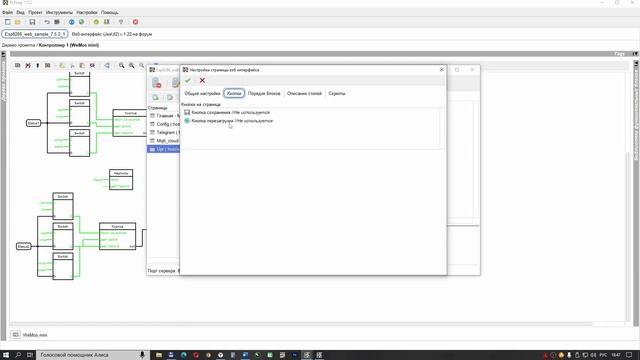
Task: Click the yellow-green round icon in main toolbar
Action: pos(96,22)
